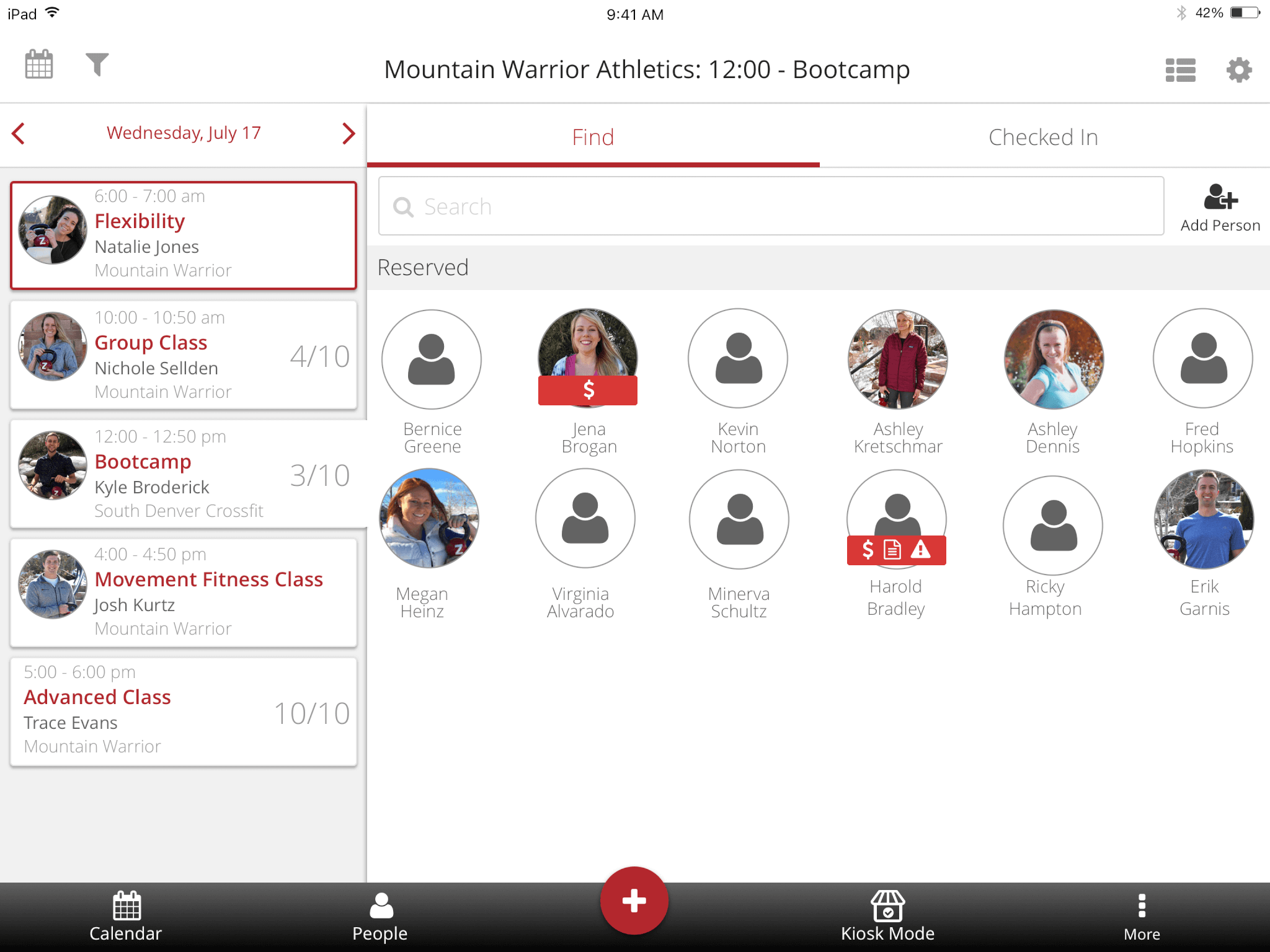Image resolution: width=1270 pixels, height=952 pixels.
Task: Click the payment due badge on Jena Brogan
Action: coord(587,390)
